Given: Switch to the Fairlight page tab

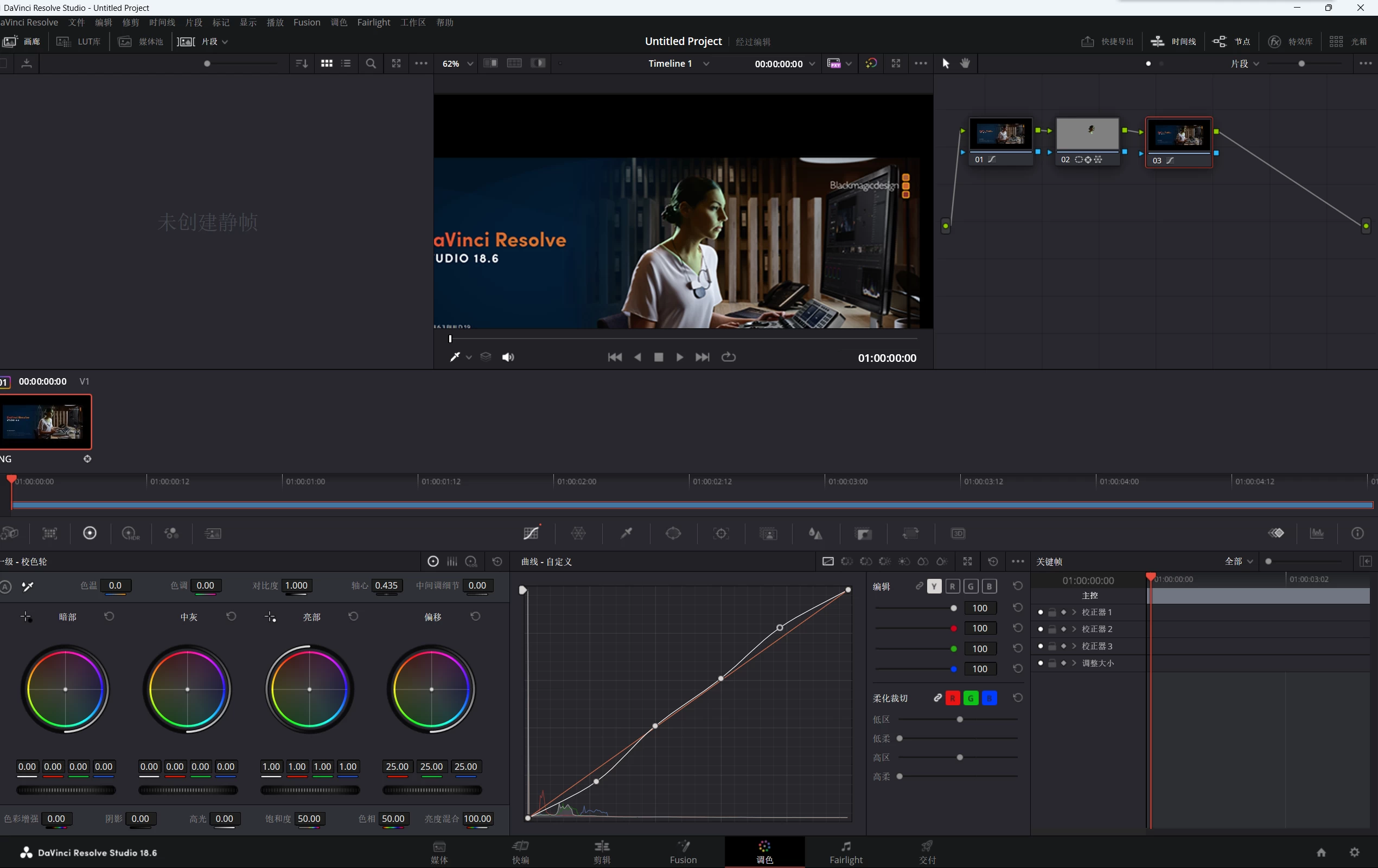Looking at the screenshot, I should pos(845,852).
